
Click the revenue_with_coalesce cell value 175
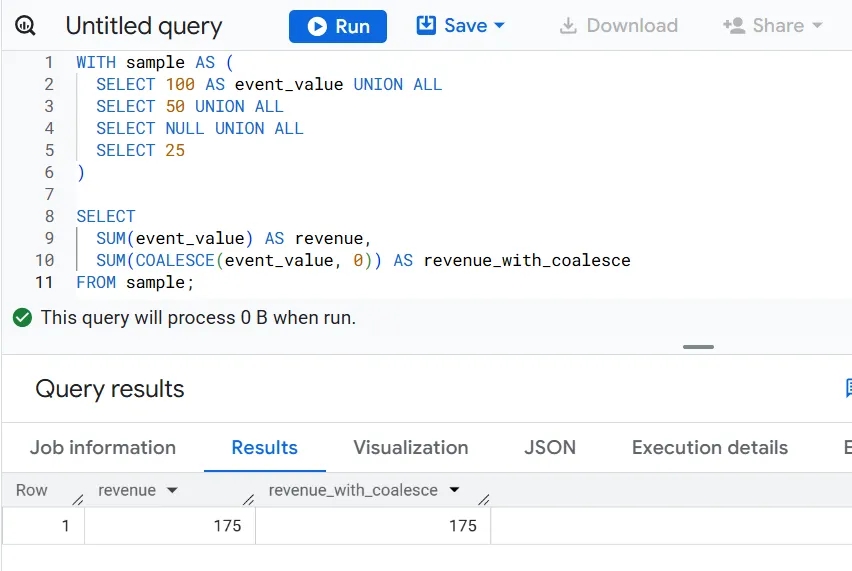(462, 526)
